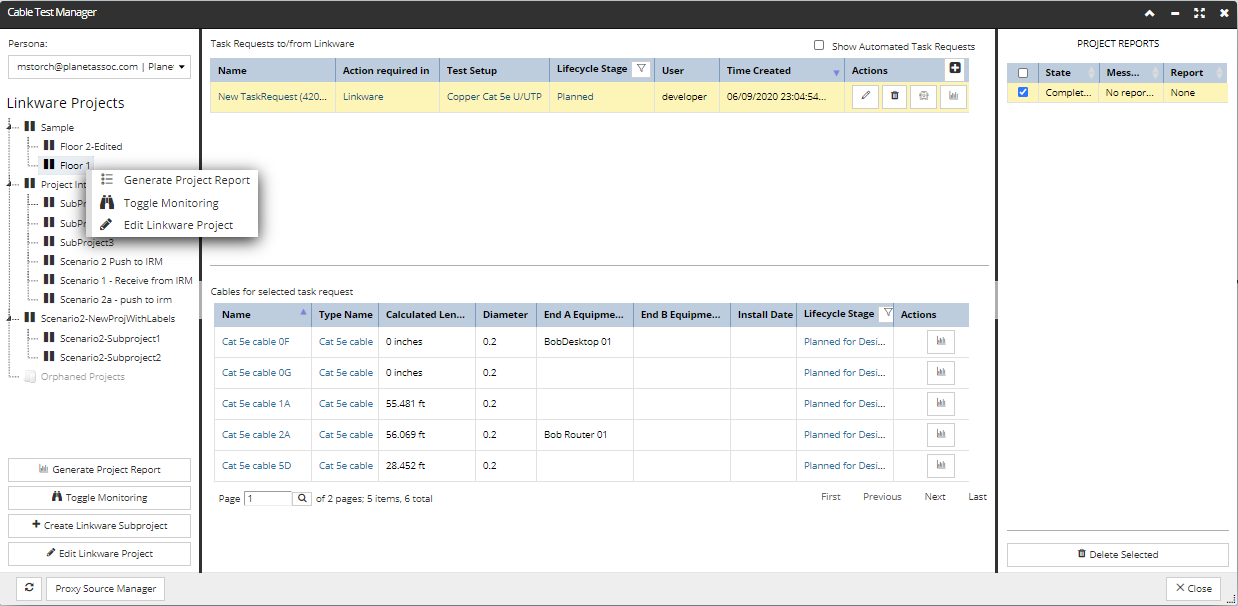Go to page with magnifier icon

point(302,498)
